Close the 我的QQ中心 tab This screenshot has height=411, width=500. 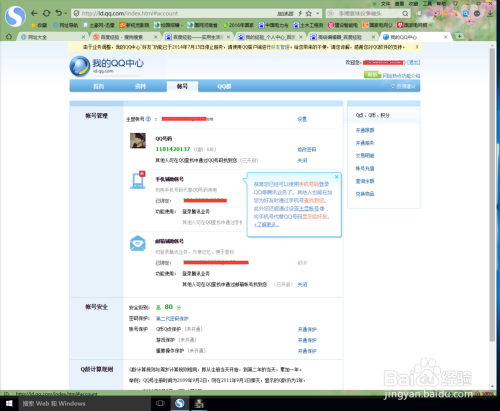pyautogui.click(x=446, y=37)
